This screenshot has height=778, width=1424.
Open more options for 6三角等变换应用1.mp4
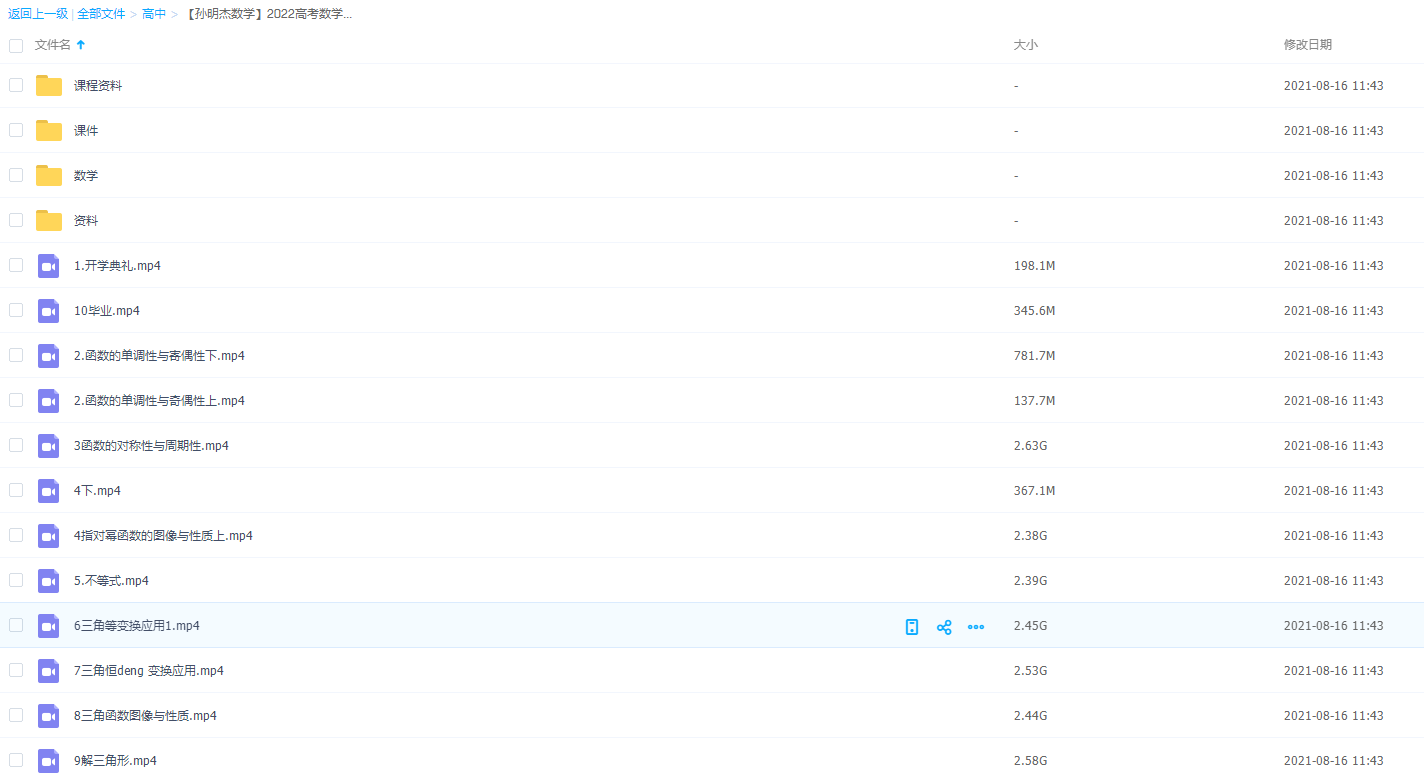pos(976,627)
